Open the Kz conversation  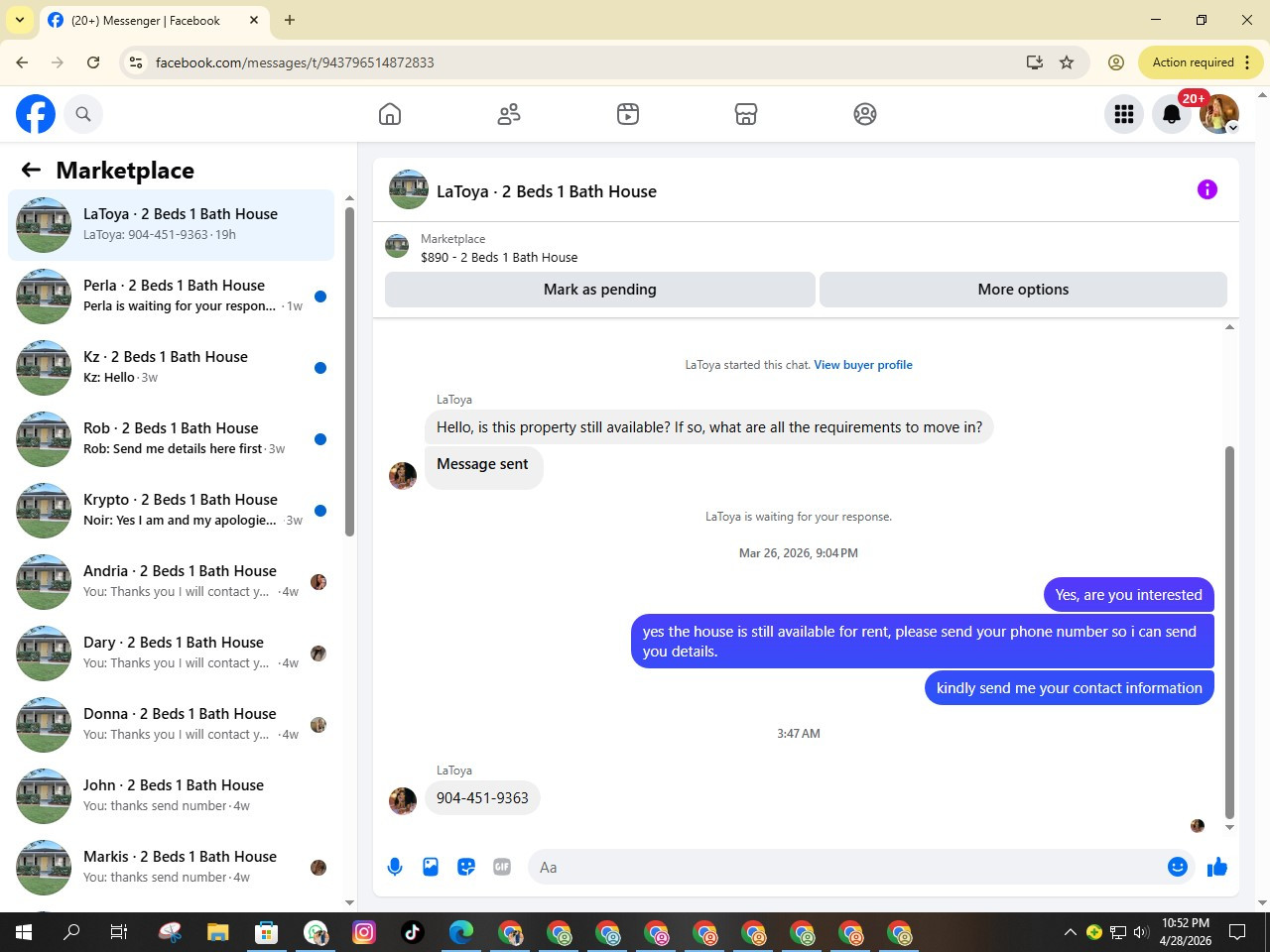click(171, 368)
